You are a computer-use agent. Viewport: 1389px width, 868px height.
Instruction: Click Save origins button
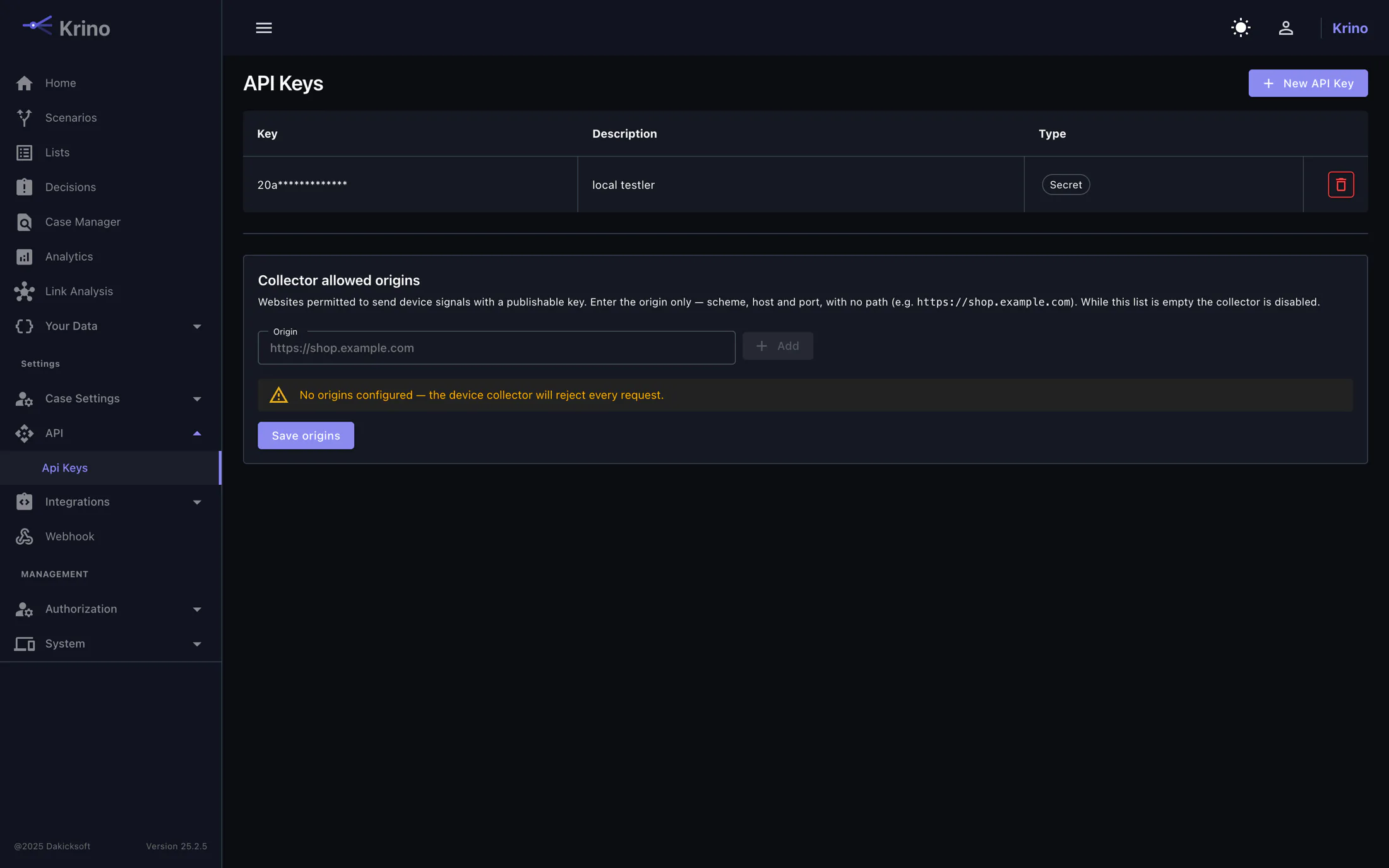coord(306,436)
